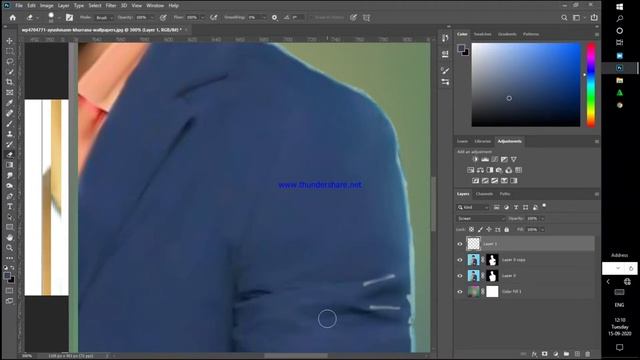Toggle lock image pixels brush icon
640x360 pixels.
[480, 229]
